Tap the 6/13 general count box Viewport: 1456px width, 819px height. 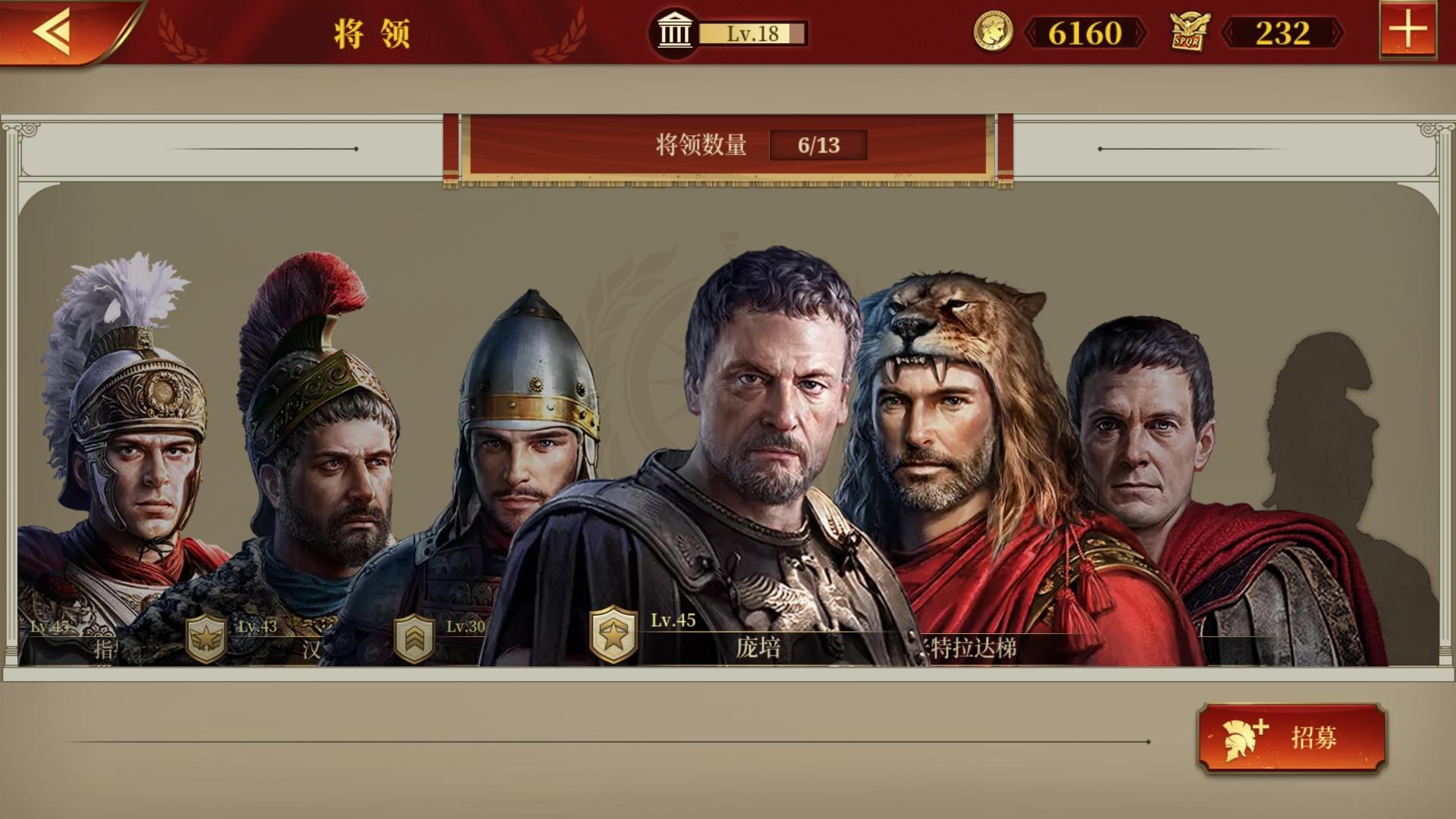(818, 145)
